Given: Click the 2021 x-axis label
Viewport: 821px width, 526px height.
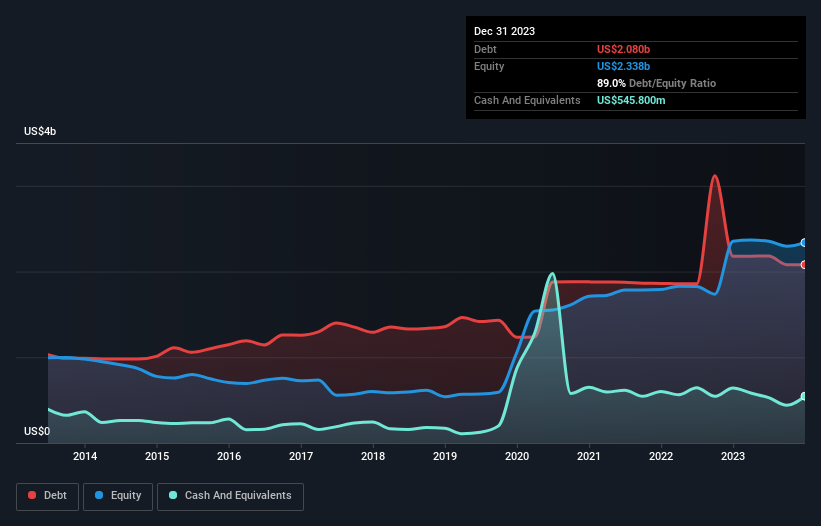Looking at the screenshot, I should click(589, 456).
